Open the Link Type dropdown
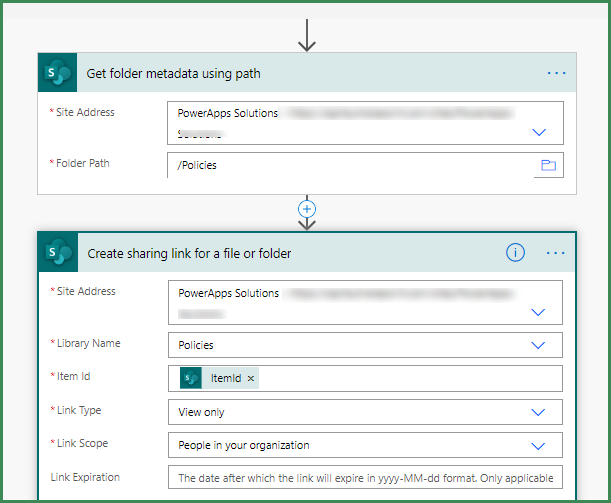Image resolution: width=611 pixels, height=503 pixels. click(538, 412)
